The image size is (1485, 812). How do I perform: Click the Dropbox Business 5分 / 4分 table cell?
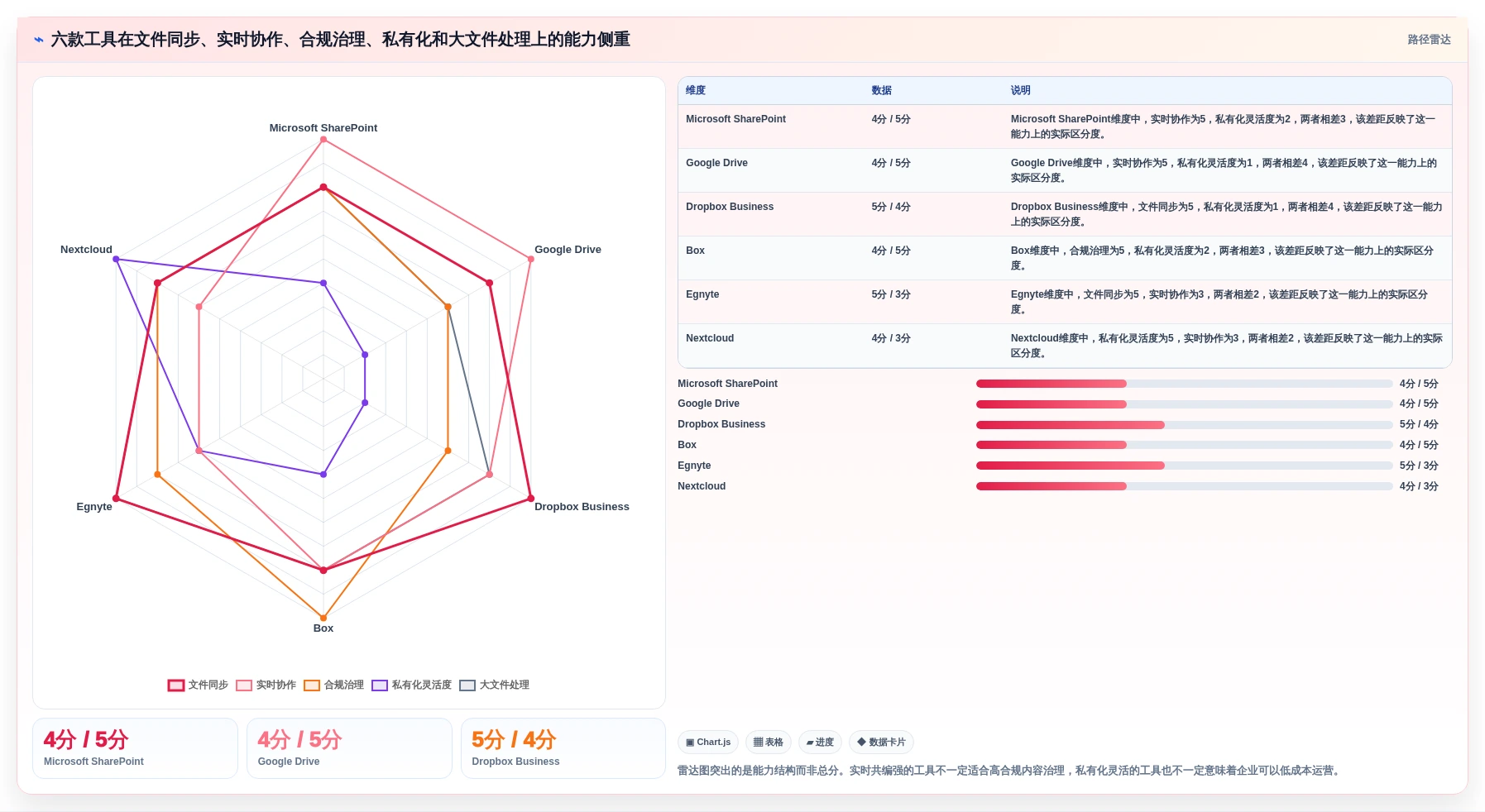point(891,207)
